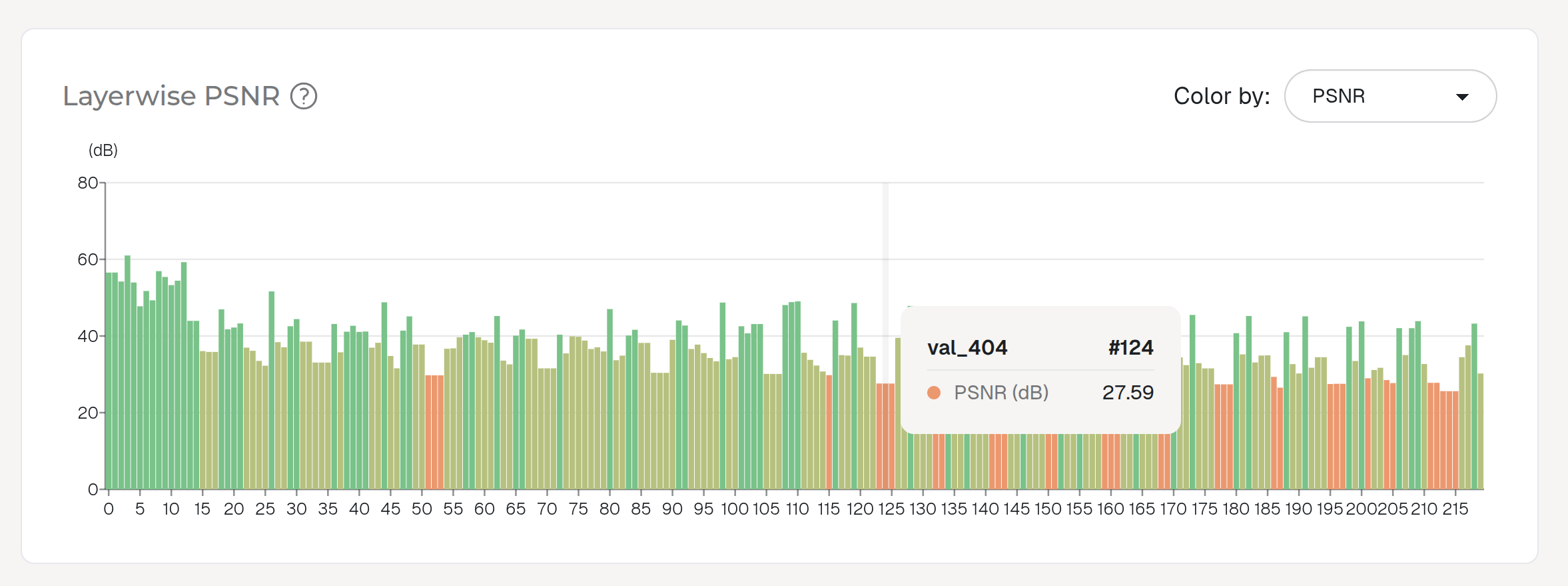
Task: Click the help icon beside Layerwise PSNR
Action: coord(304,96)
